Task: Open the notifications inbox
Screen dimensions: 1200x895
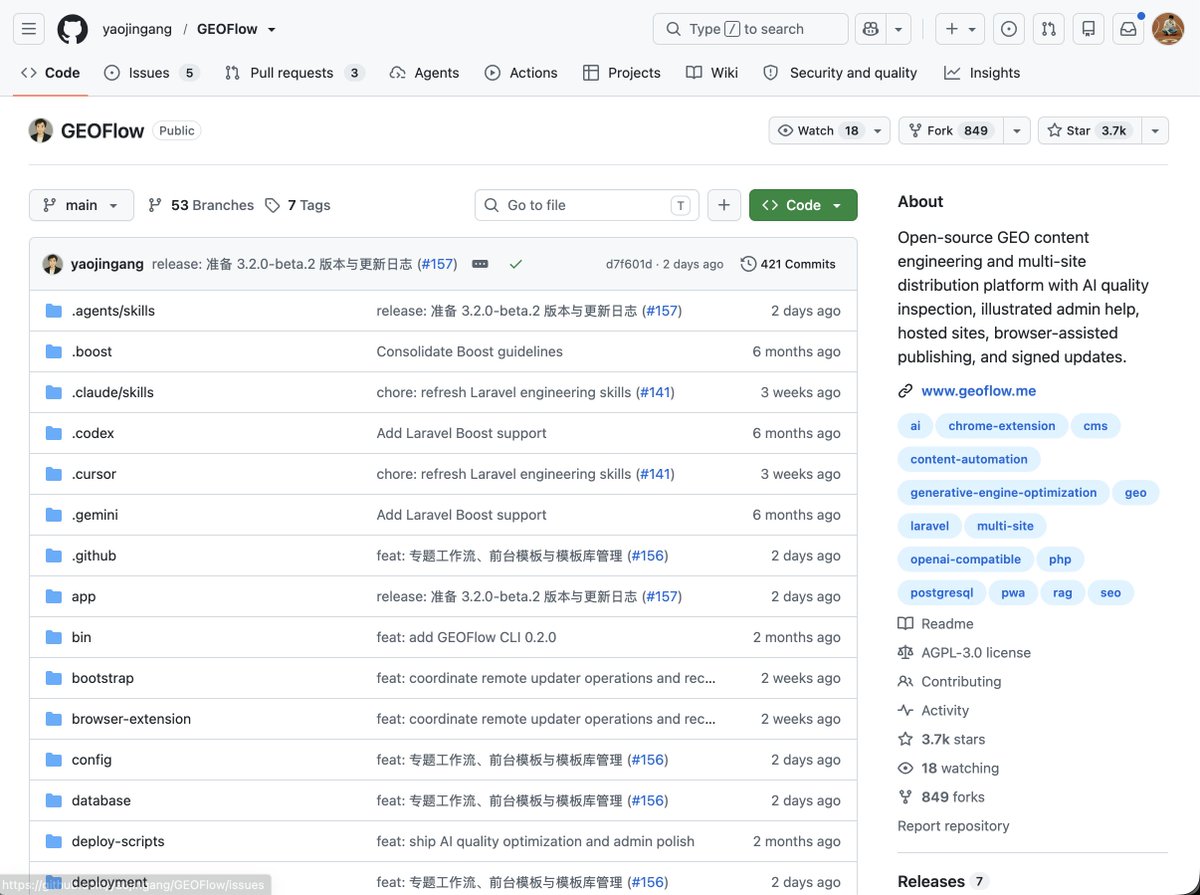Action: 1128,29
